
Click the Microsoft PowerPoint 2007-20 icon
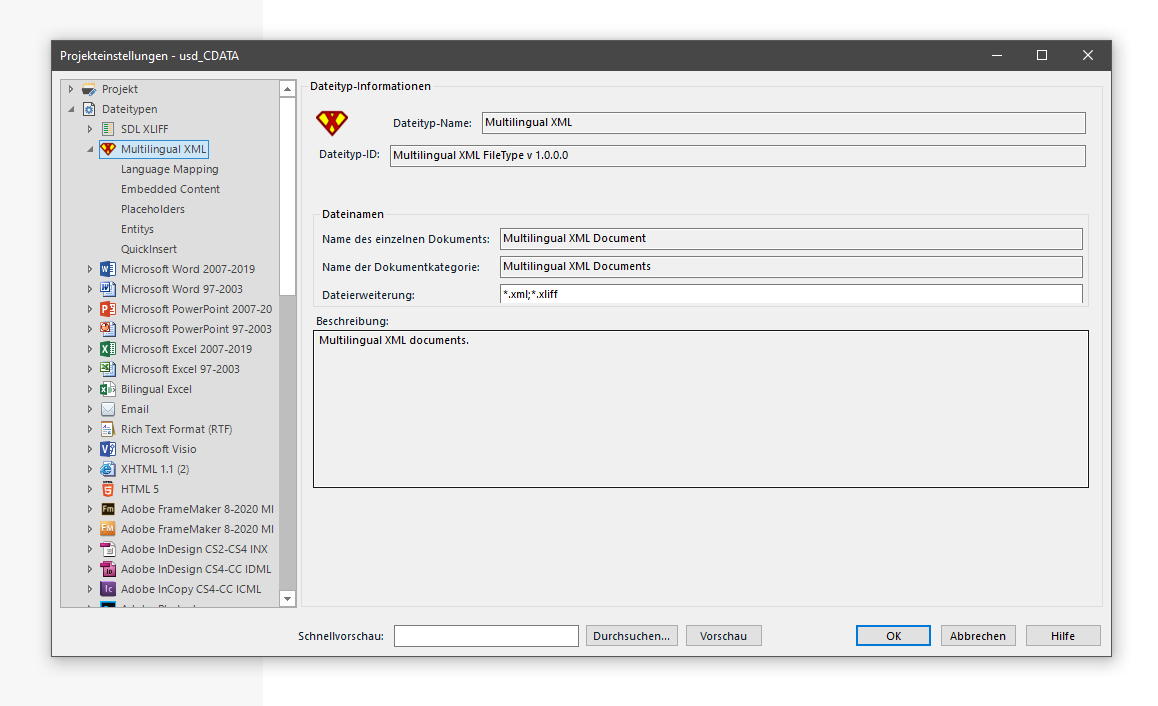tap(108, 309)
